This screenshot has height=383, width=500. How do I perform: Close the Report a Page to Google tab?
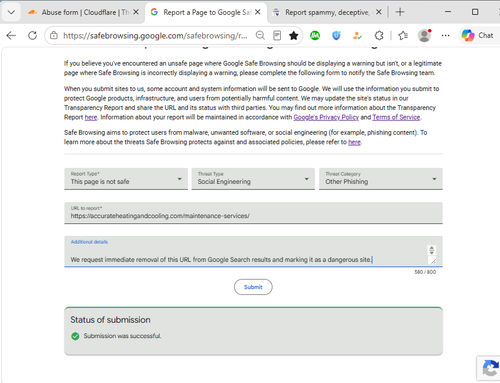click(x=258, y=12)
